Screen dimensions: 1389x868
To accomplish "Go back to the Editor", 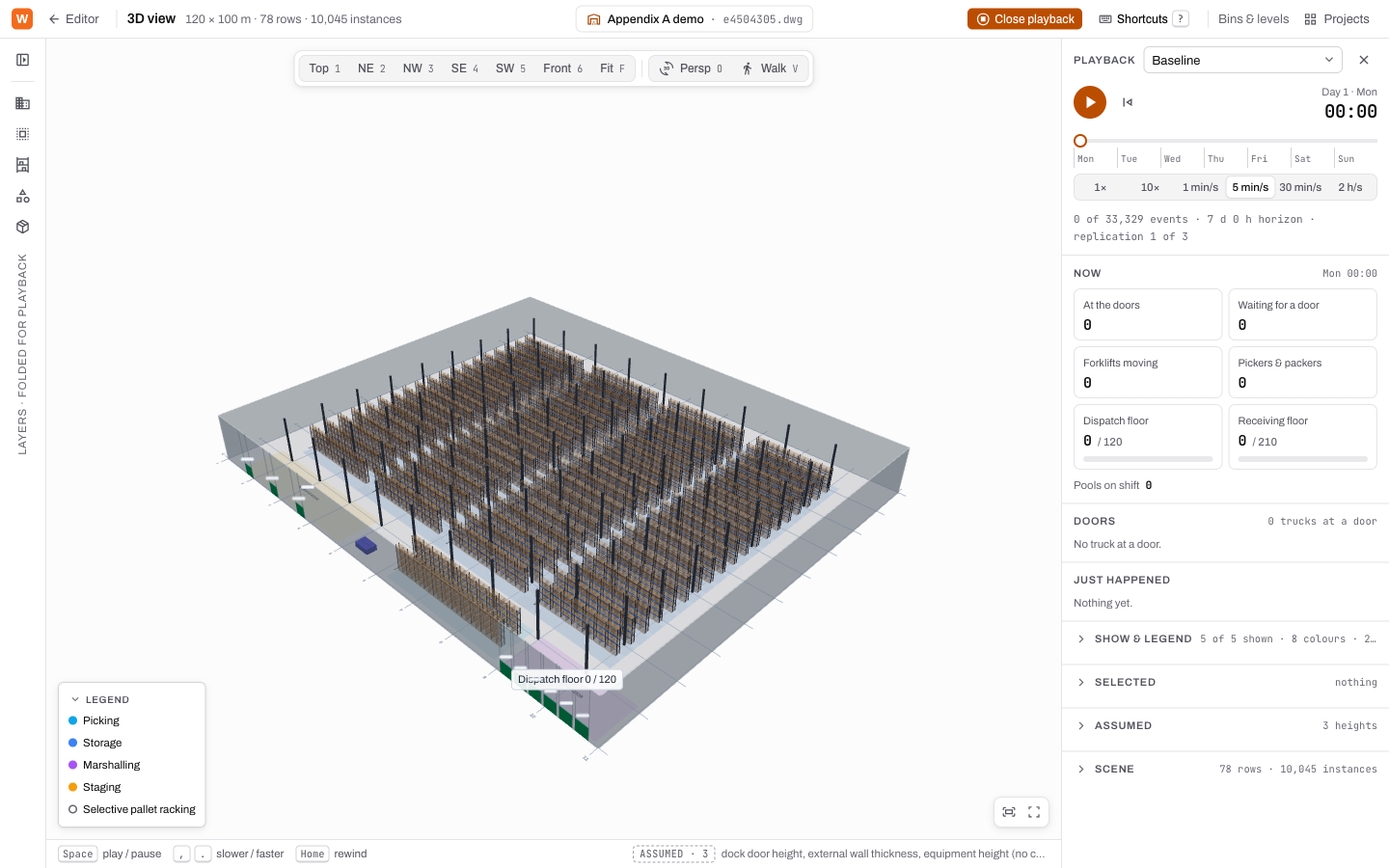I will (74, 19).
